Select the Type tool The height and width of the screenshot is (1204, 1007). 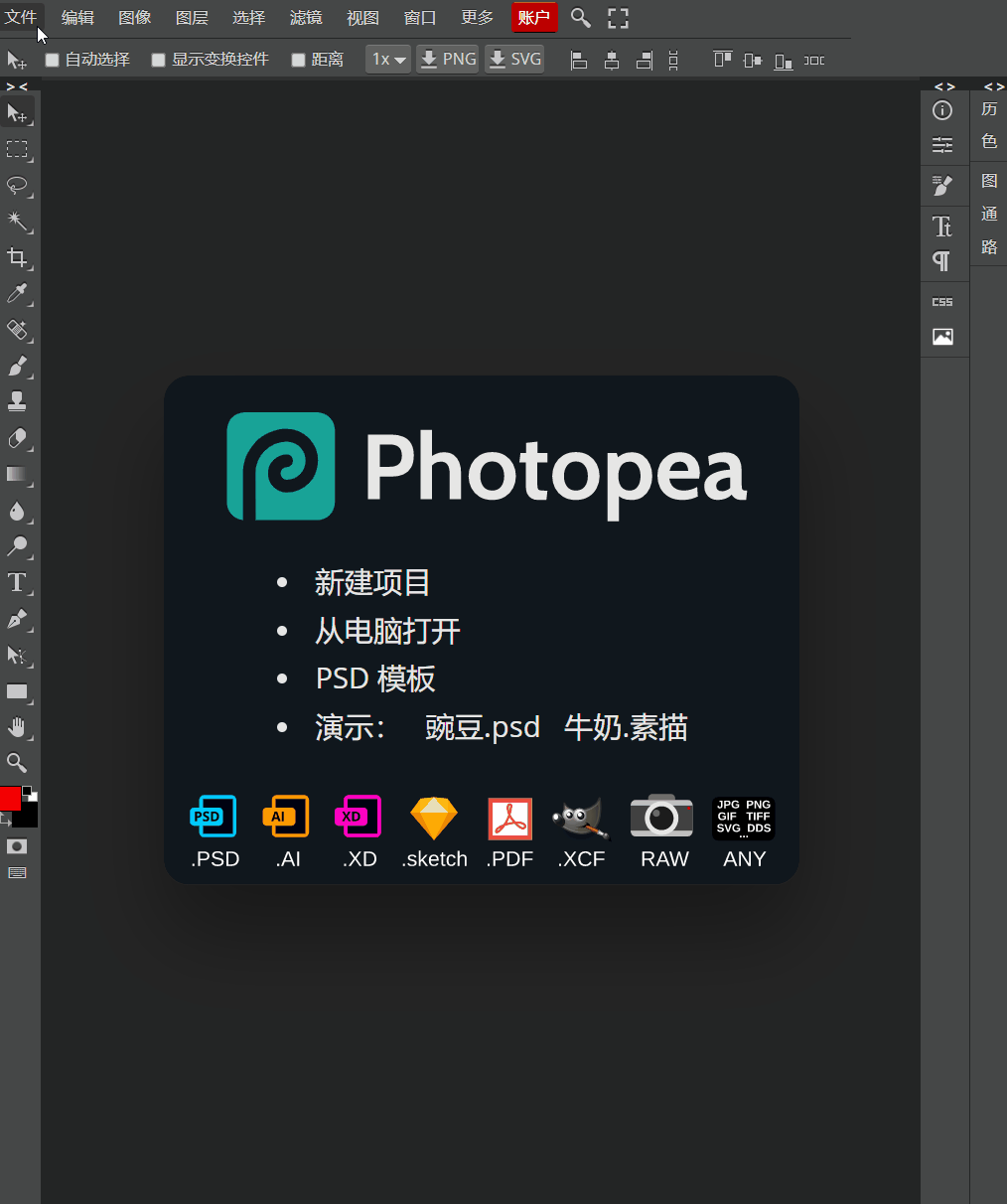17,582
